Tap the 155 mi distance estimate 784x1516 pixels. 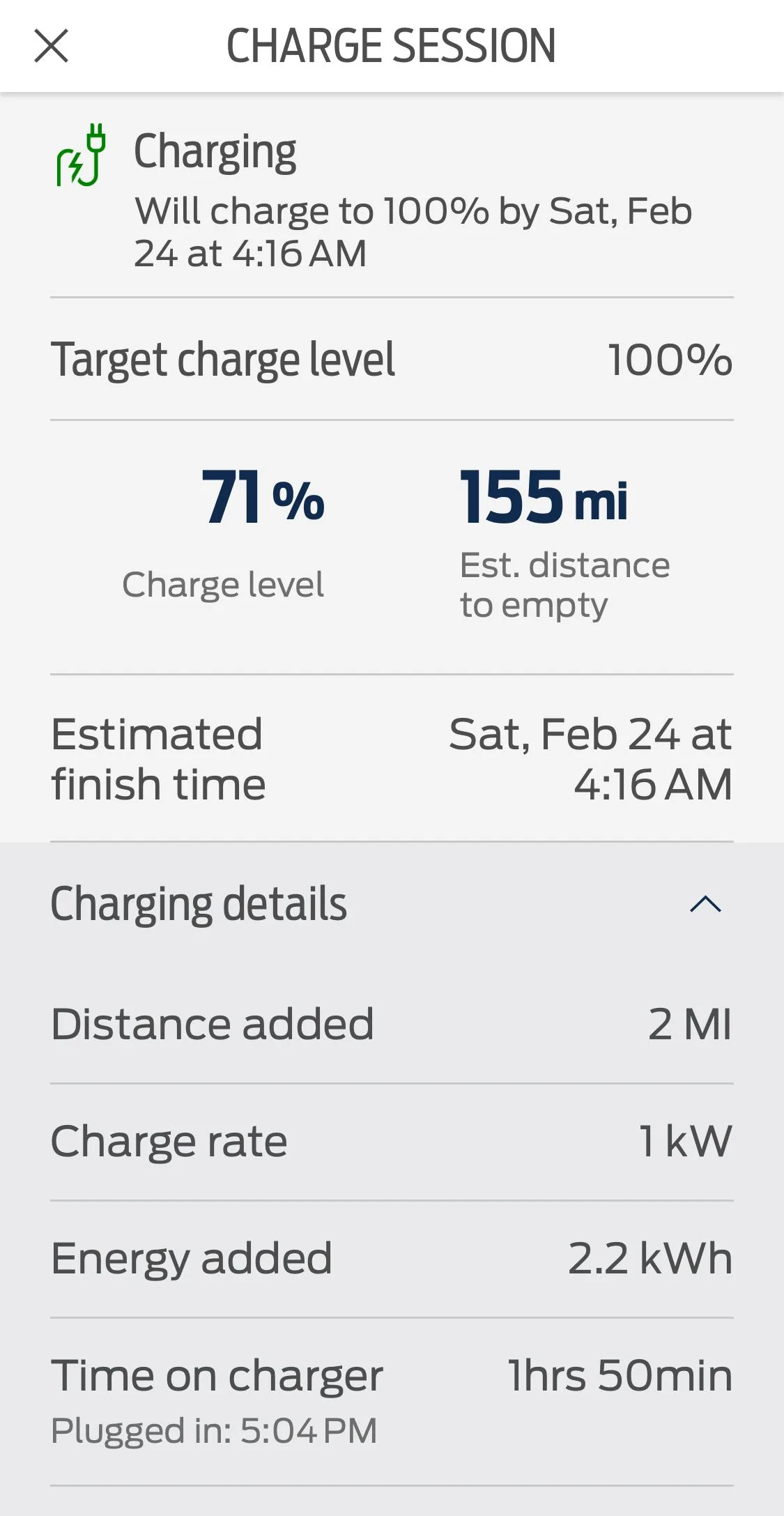pyautogui.click(x=544, y=497)
